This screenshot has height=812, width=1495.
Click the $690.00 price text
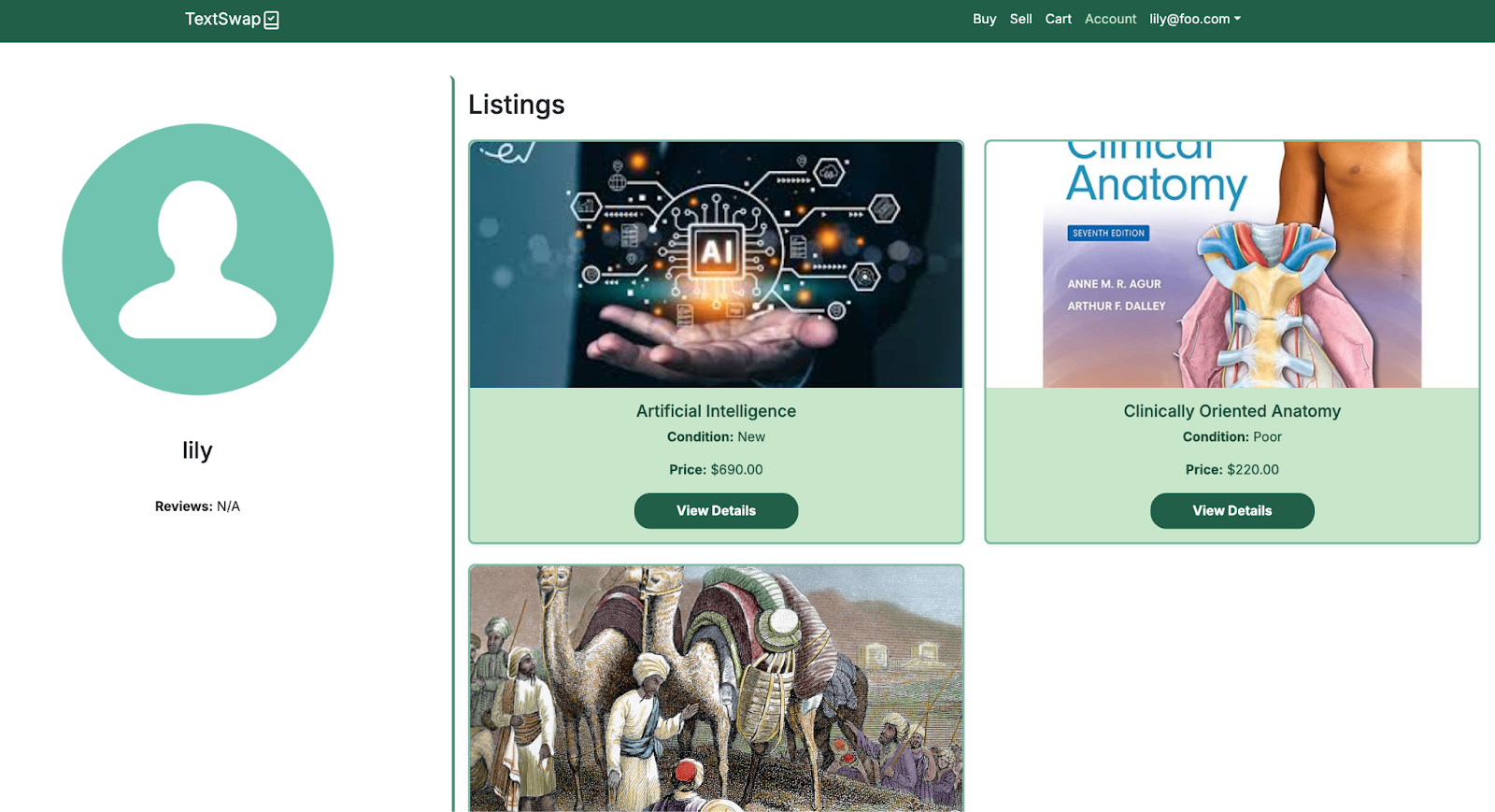(736, 470)
